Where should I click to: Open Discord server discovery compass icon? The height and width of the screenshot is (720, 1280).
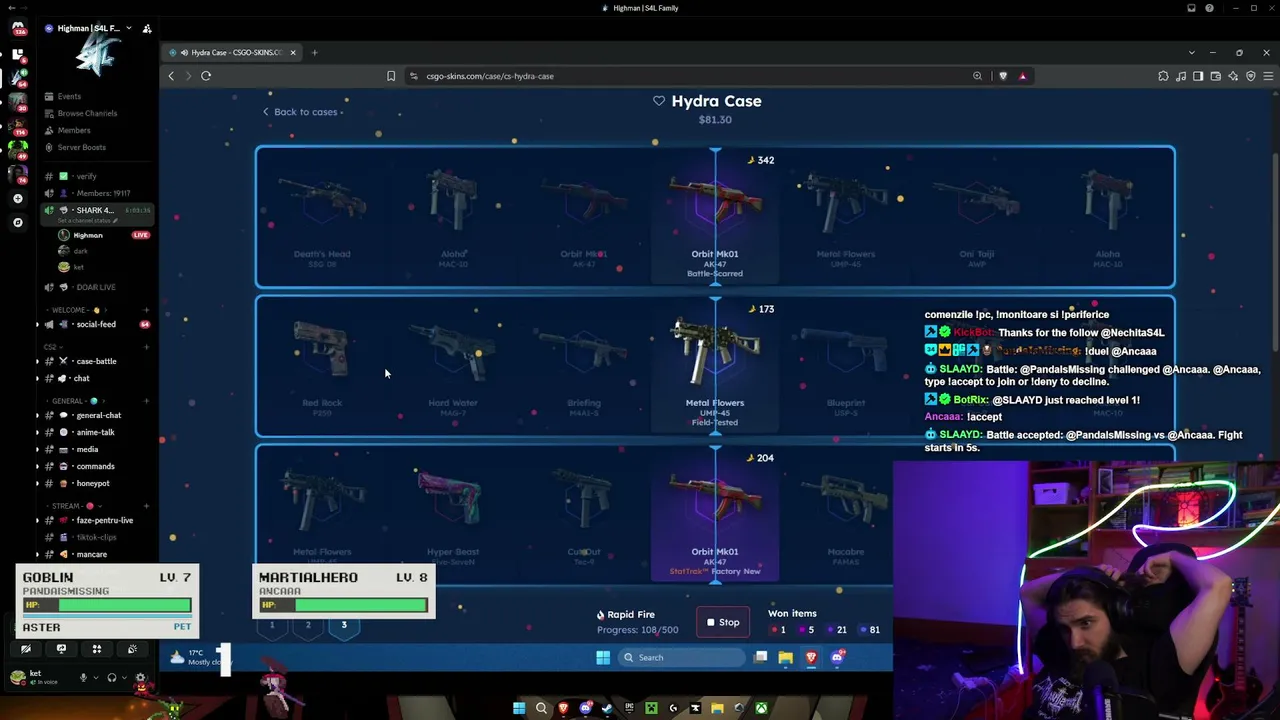coord(18,222)
